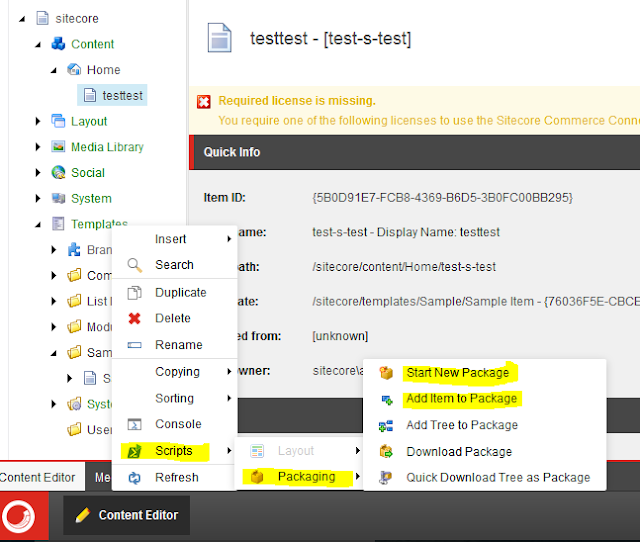Screen dimensions: 640x542
Task: Click the Start New Package box icon
Action: [386, 373]
